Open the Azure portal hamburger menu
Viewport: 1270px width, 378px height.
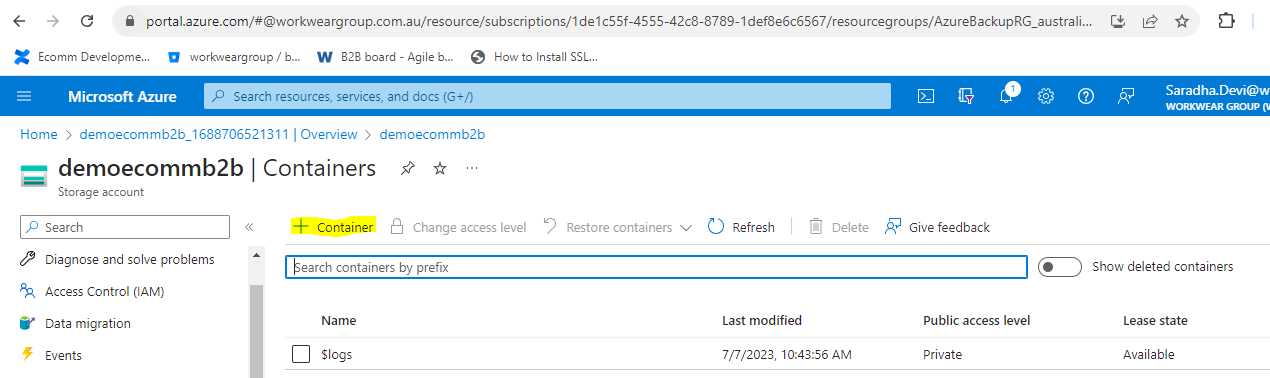point(24,96)
